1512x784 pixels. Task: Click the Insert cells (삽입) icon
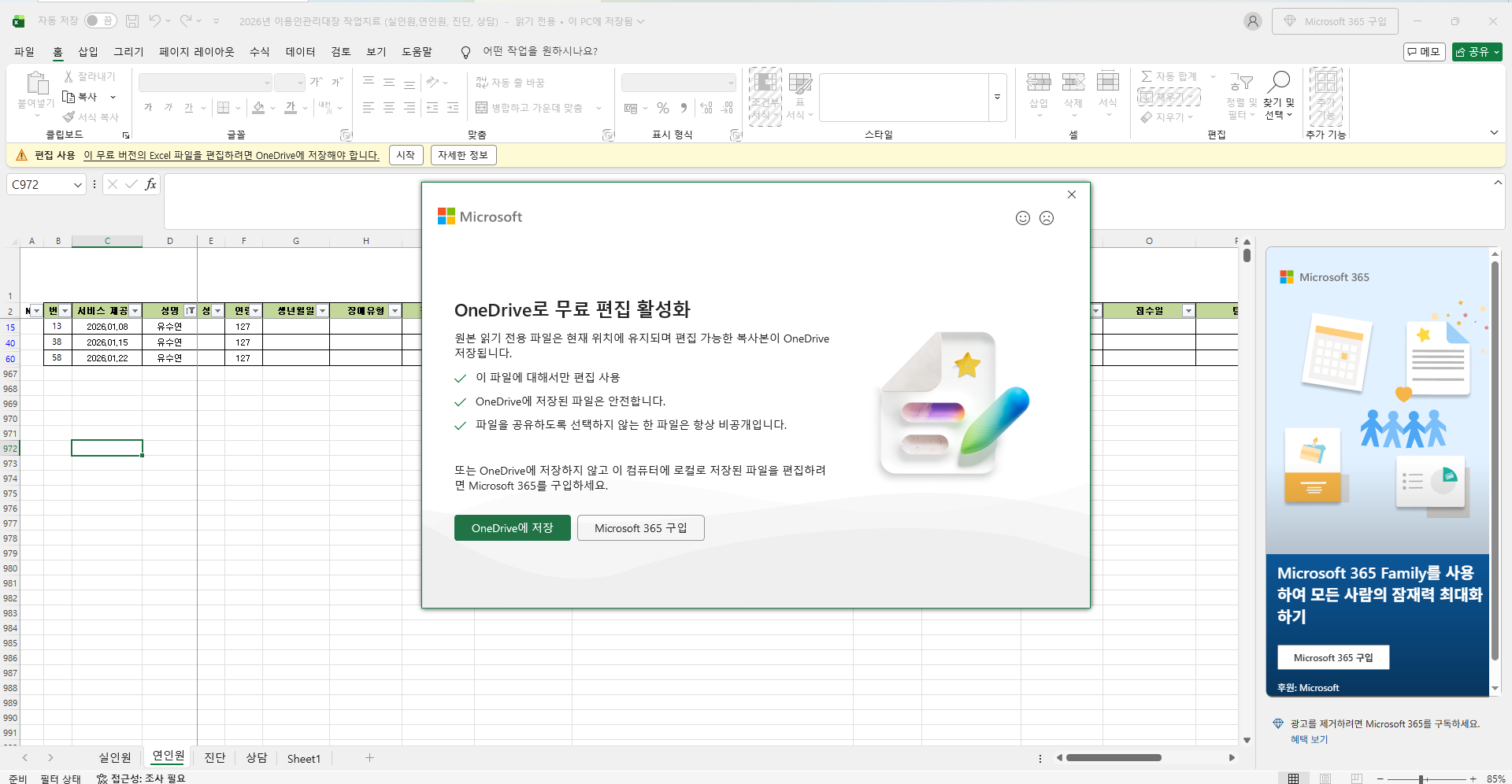click(1039, 81)
